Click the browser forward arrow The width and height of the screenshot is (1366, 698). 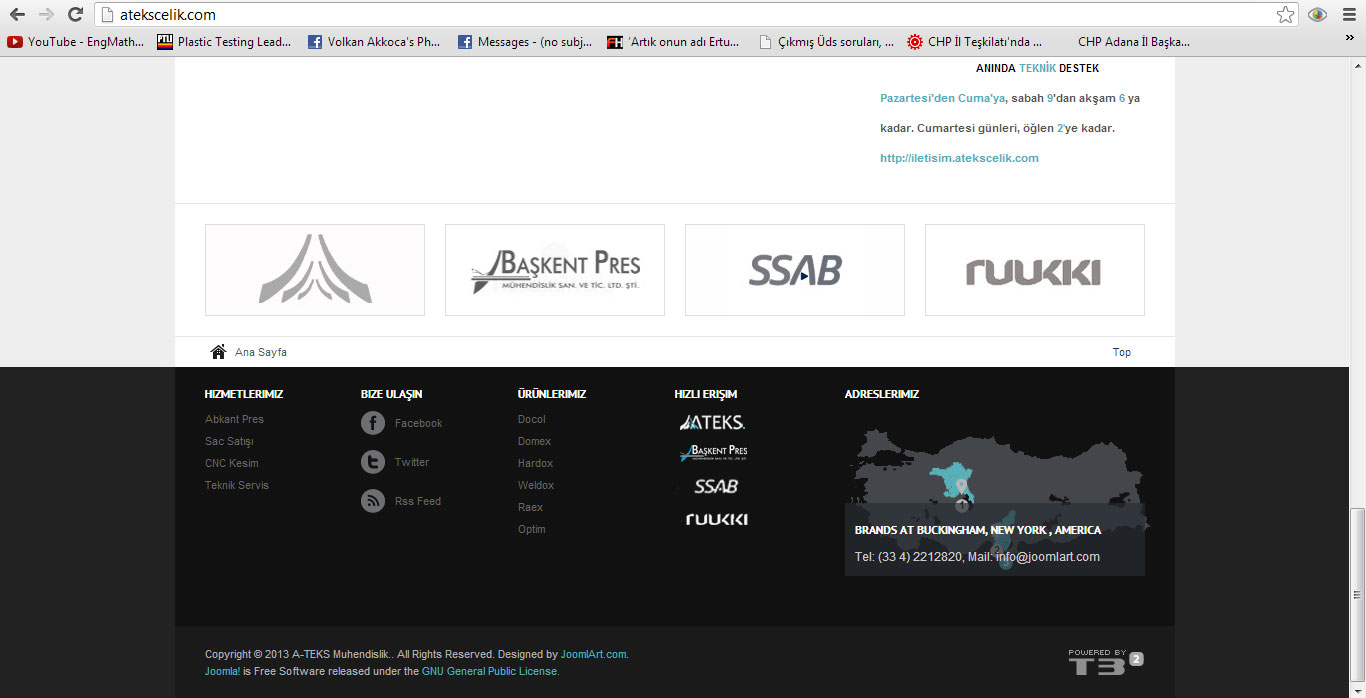pos(46,15)
